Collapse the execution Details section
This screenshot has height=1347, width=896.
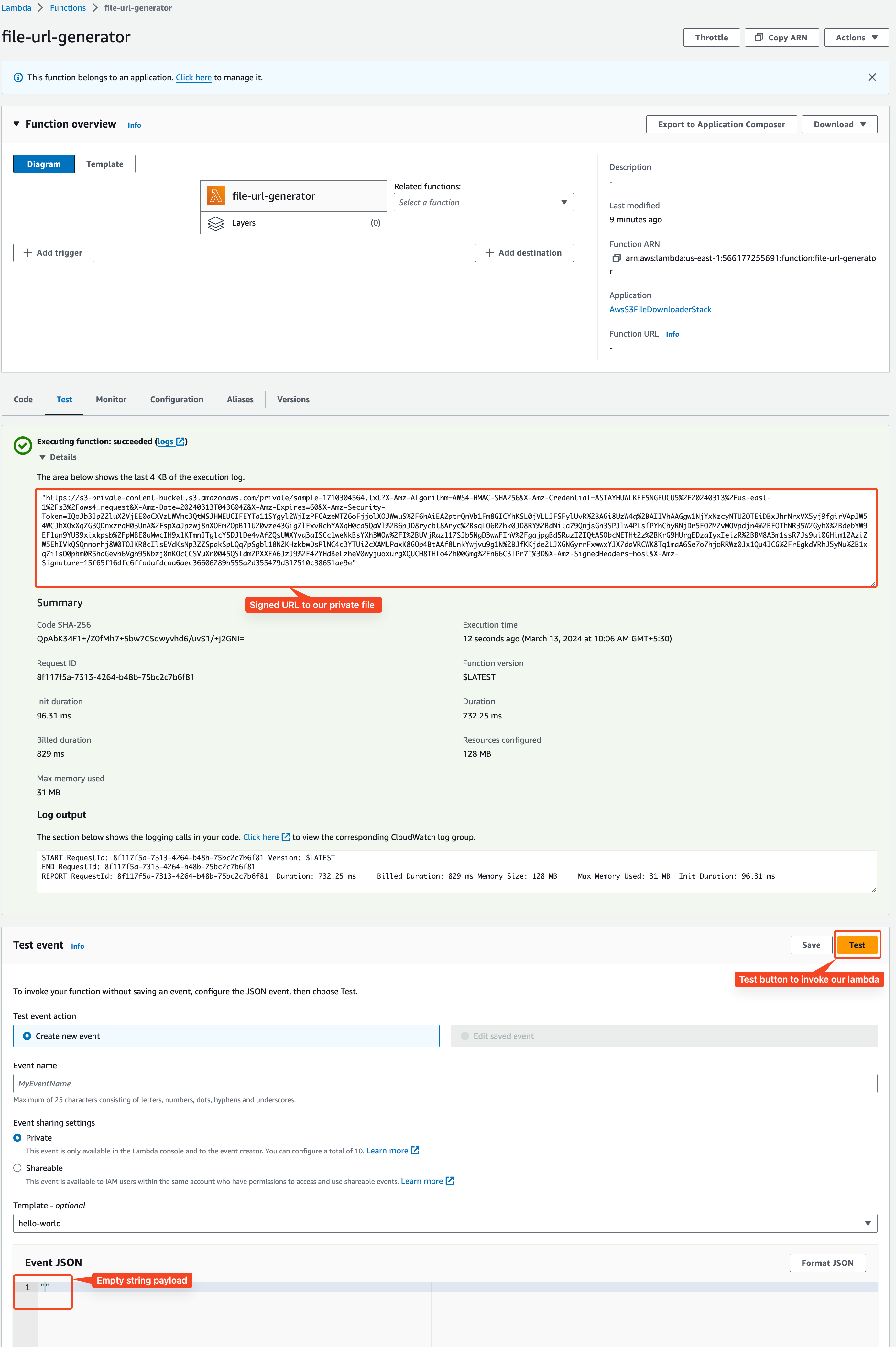pos(42,457)
